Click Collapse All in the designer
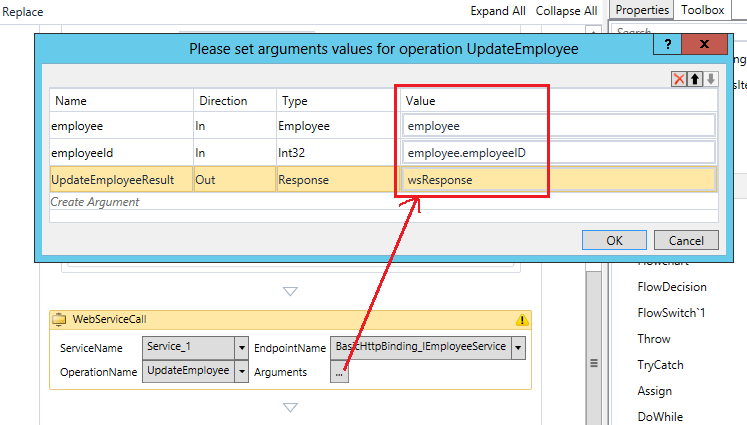Image resolution: width=747 pixels, height=425 pixels. click(x=566, y=11)
